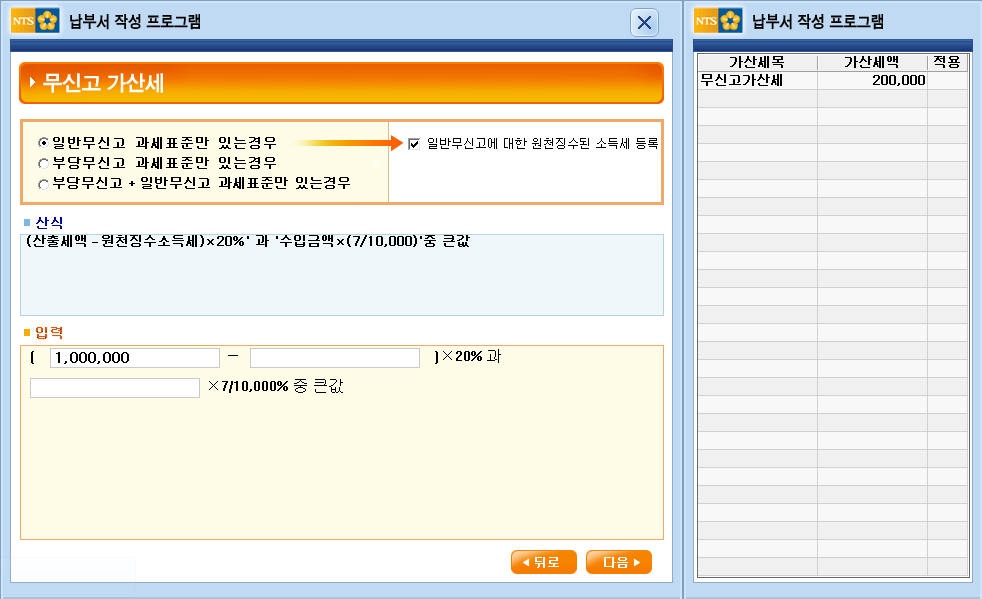Select 부당무신고 + 일반무신고 과세표준만 있는경우 option
The image size is (982, 599).
(43, 184)
